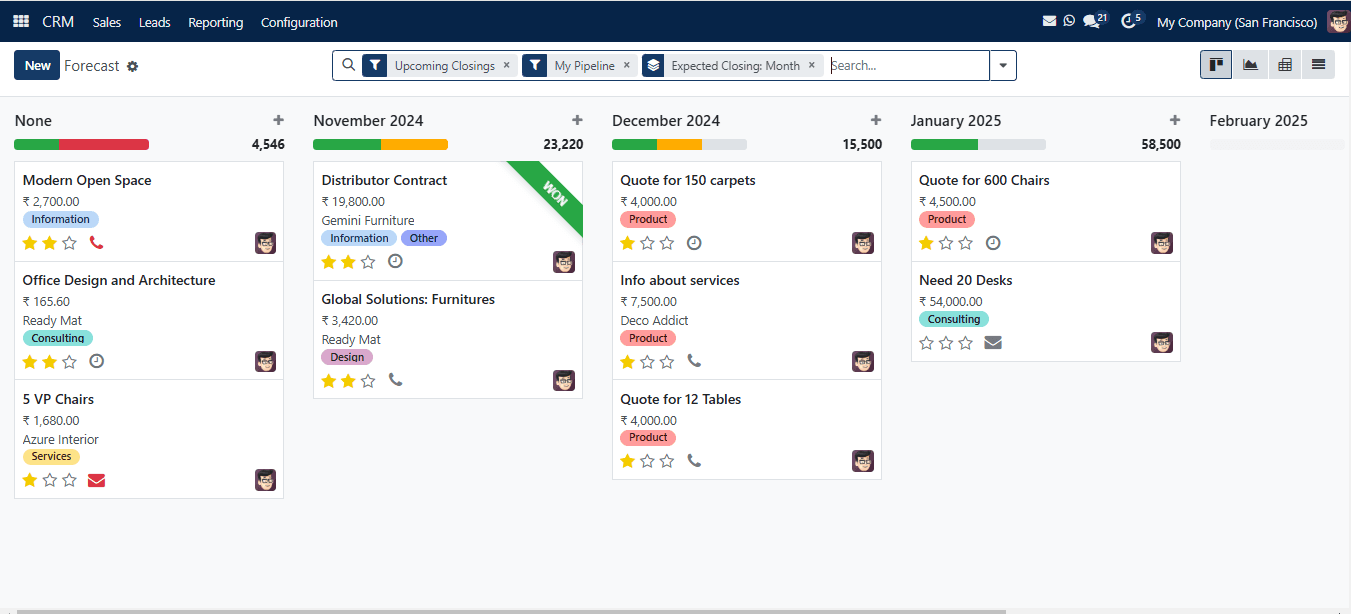Viewport: 1351px width, 614px height.
Task: Click the envelope activity icon on Need 20 Desks
Action: (993, 343)
